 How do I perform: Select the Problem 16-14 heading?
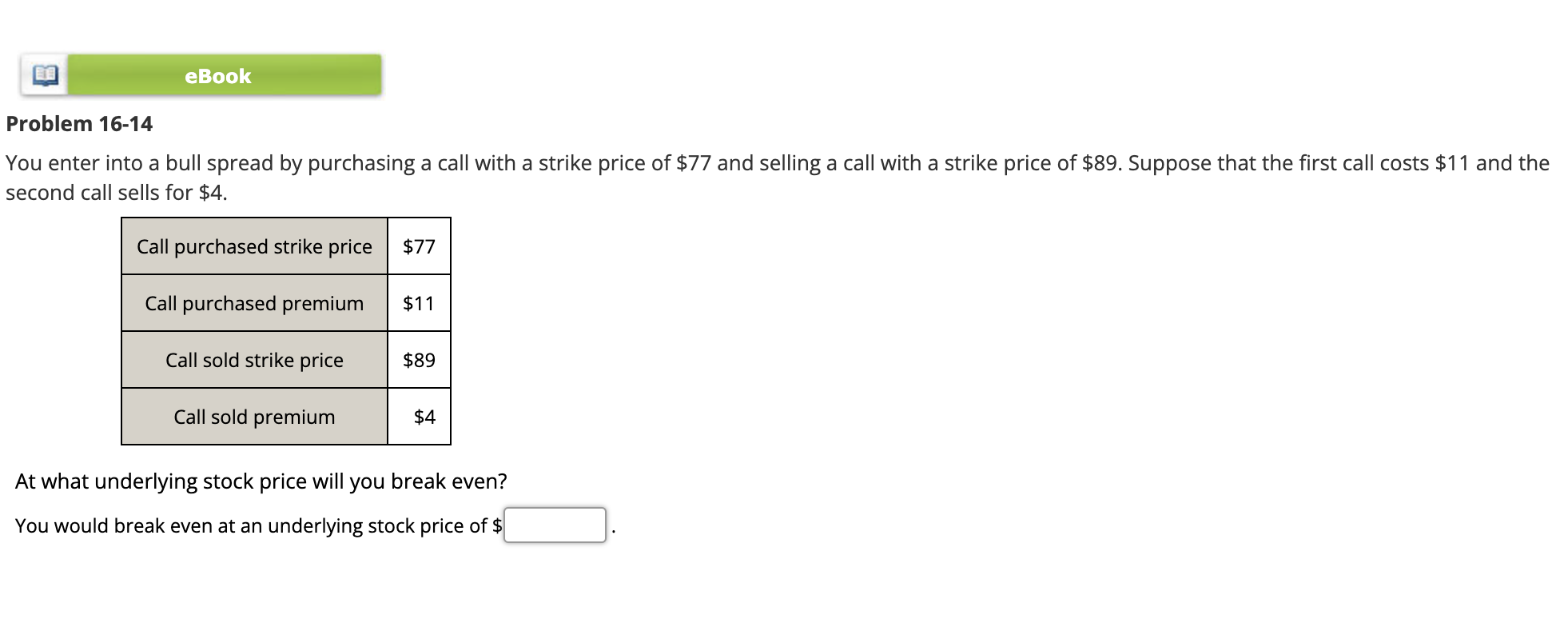[78, 123]
